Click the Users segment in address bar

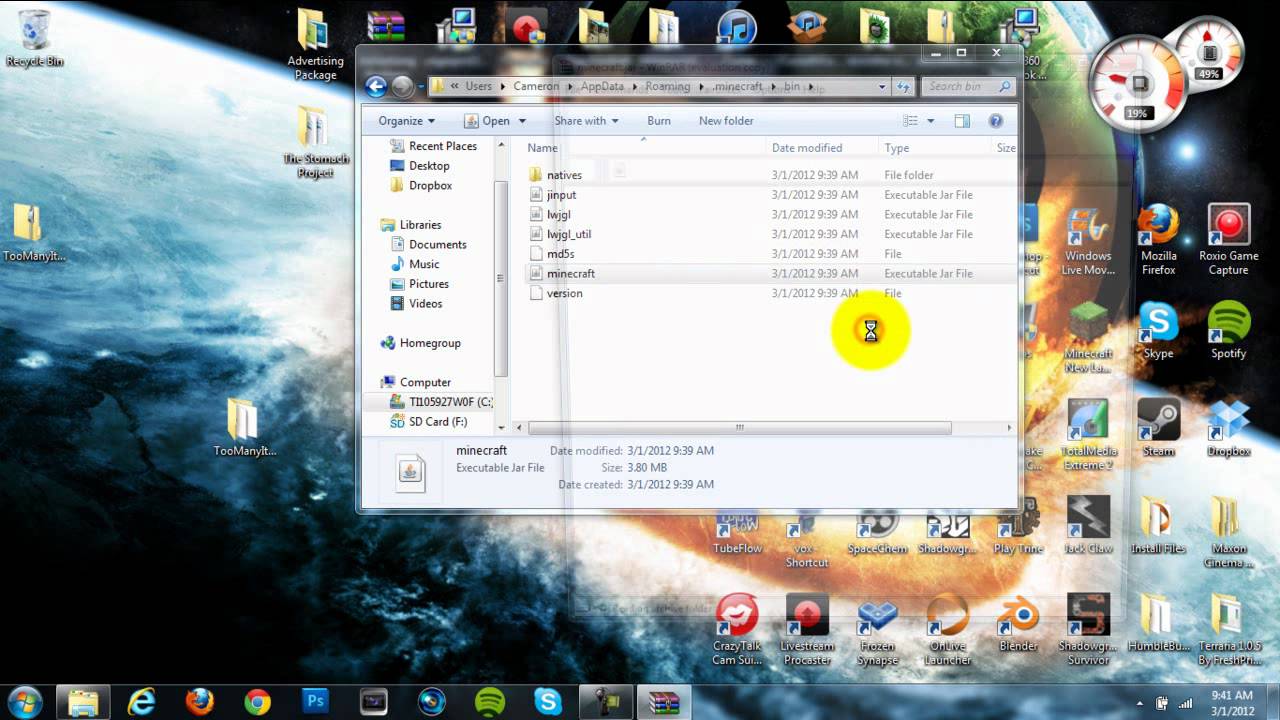(479, 87)
